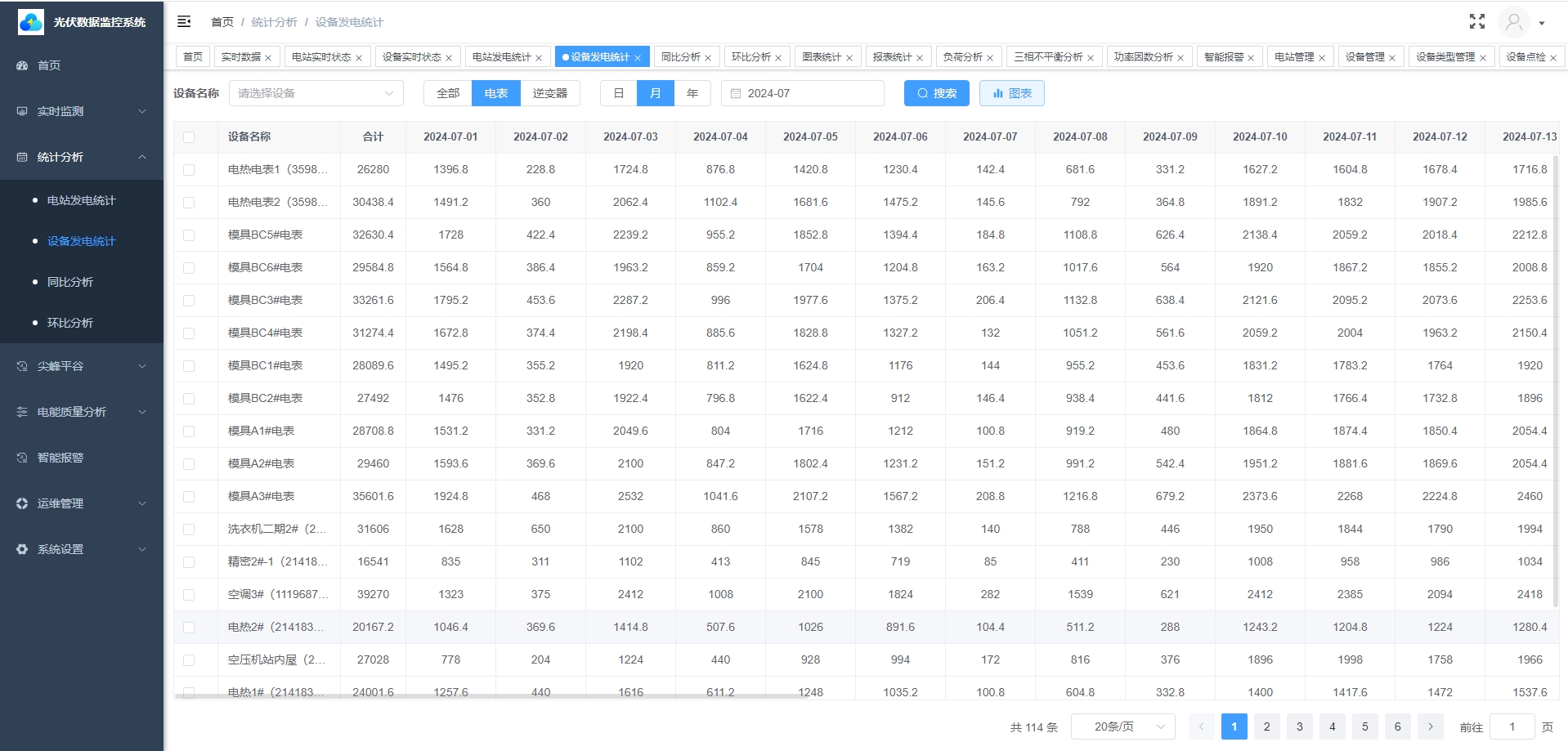Close the 实时数据 tab

pyautogui.click(x=268, y=58)
